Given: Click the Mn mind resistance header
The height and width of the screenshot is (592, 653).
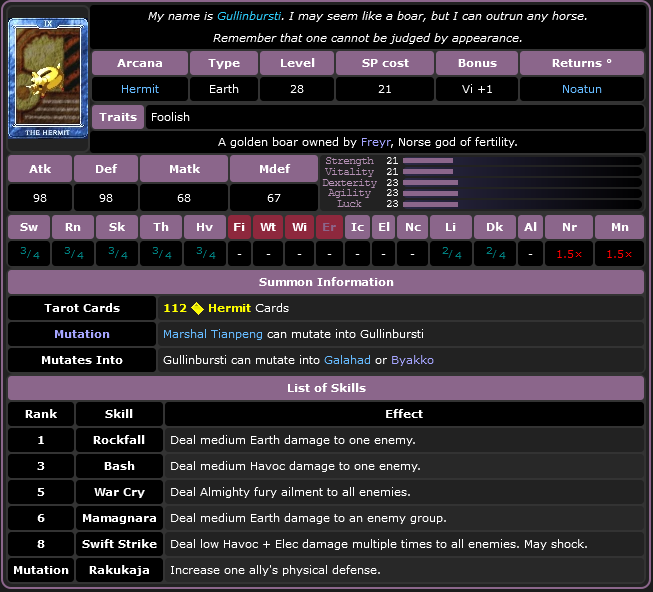Looking at the screenshot, I should click(619, 227).
